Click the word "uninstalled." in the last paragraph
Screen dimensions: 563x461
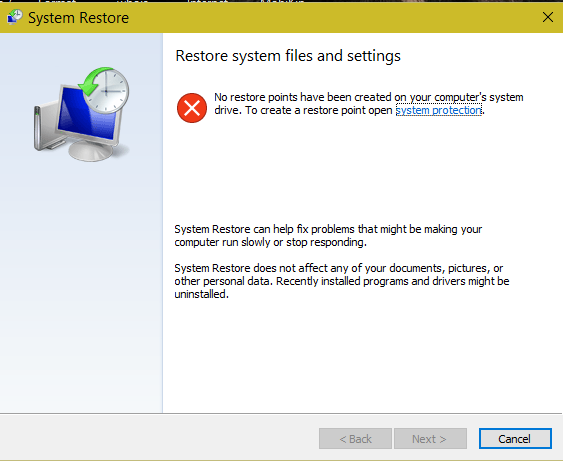[201, 294]
